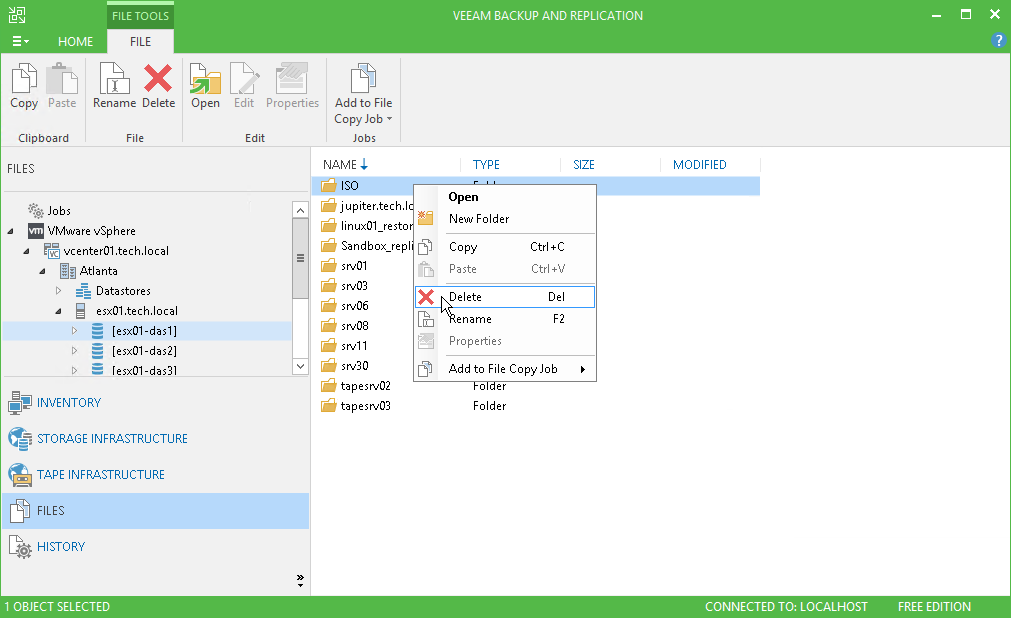Click the Storage Infrastructure view icon
Image resolution: width=1011 pixels, height=618 pixels.
[x=20, y=439]
